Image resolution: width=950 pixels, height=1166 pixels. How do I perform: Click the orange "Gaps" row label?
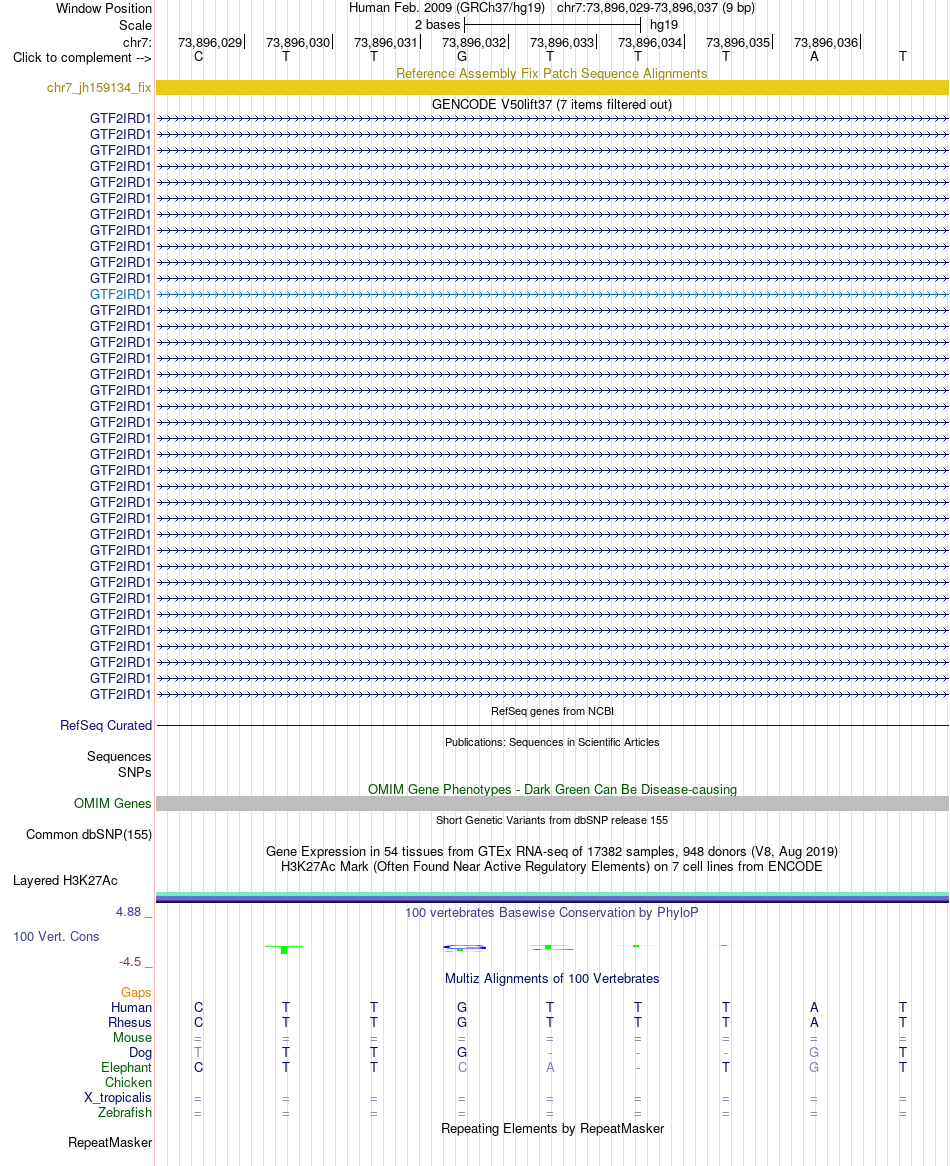coord(136,993)
